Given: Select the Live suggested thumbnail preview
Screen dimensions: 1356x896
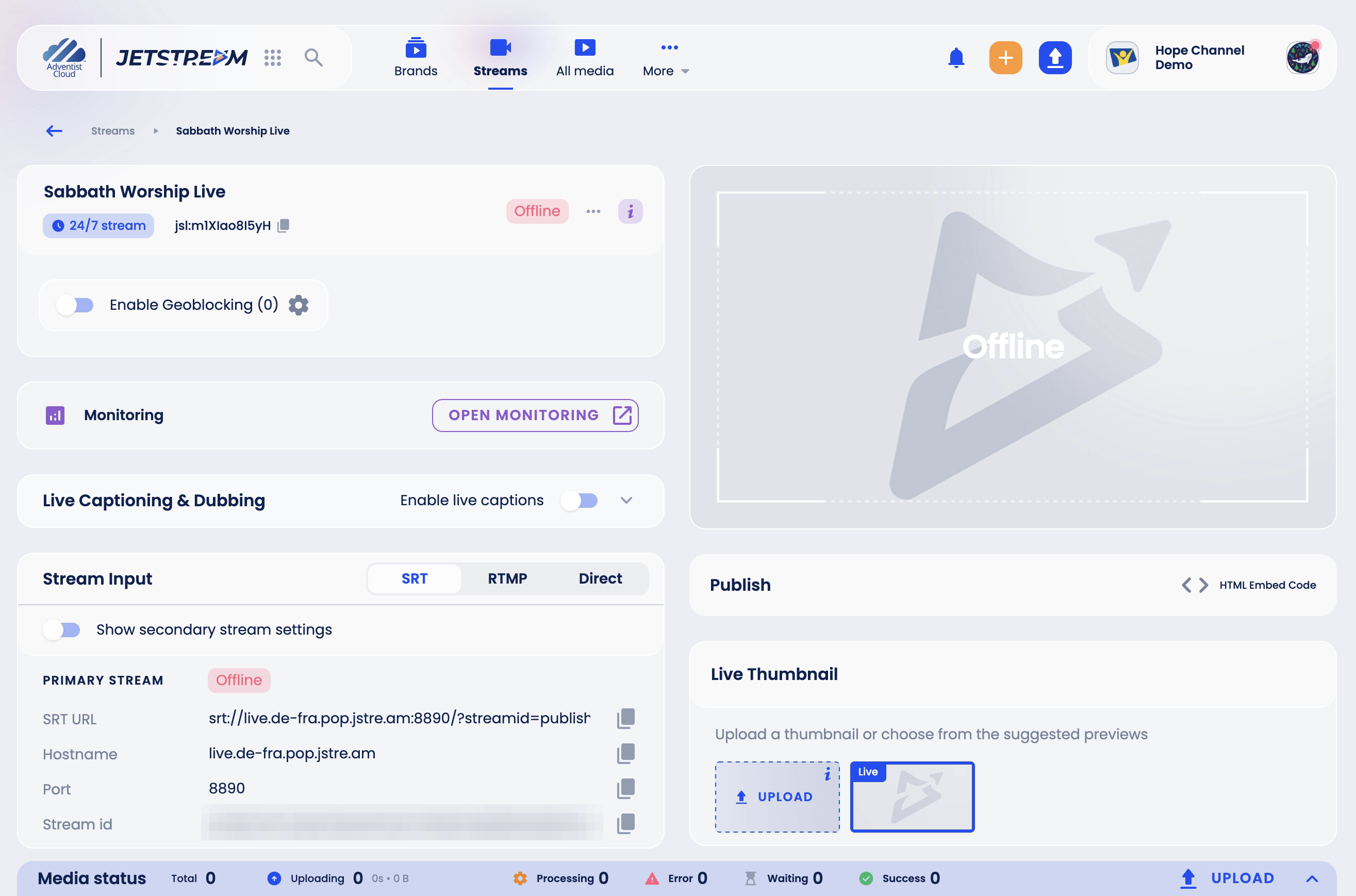Looking at the screenshot, I should coord(912,797).
